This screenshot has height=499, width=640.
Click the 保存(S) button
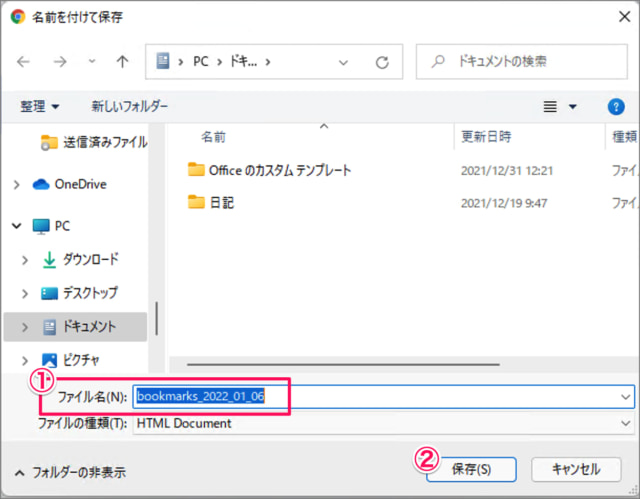click(470, 468)
